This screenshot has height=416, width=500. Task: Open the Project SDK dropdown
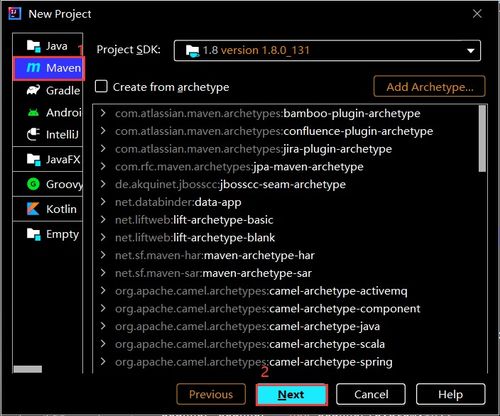pyautogui.click(x=327, y=50)
